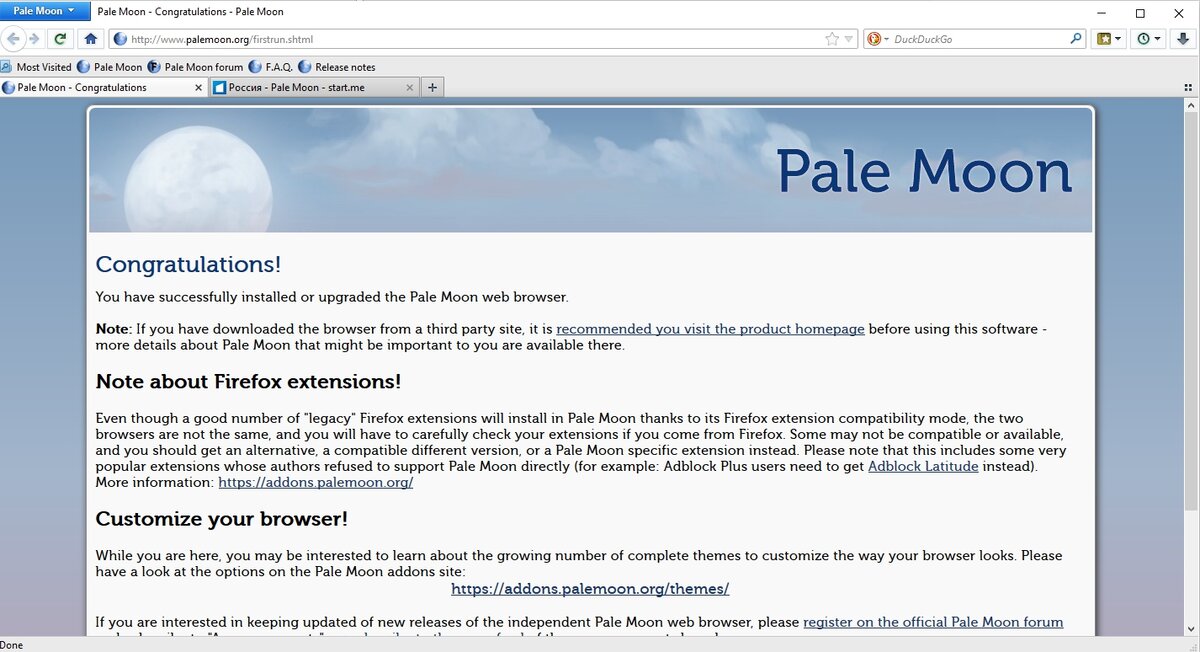The image size is (1200, 652).
Task: Open the address bar history dropdown arrow
Action: point(849,39)
